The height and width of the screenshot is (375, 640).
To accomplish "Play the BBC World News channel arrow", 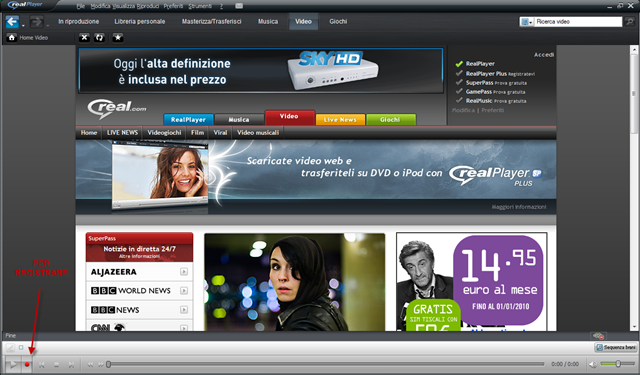I will [x=184, y=291].
